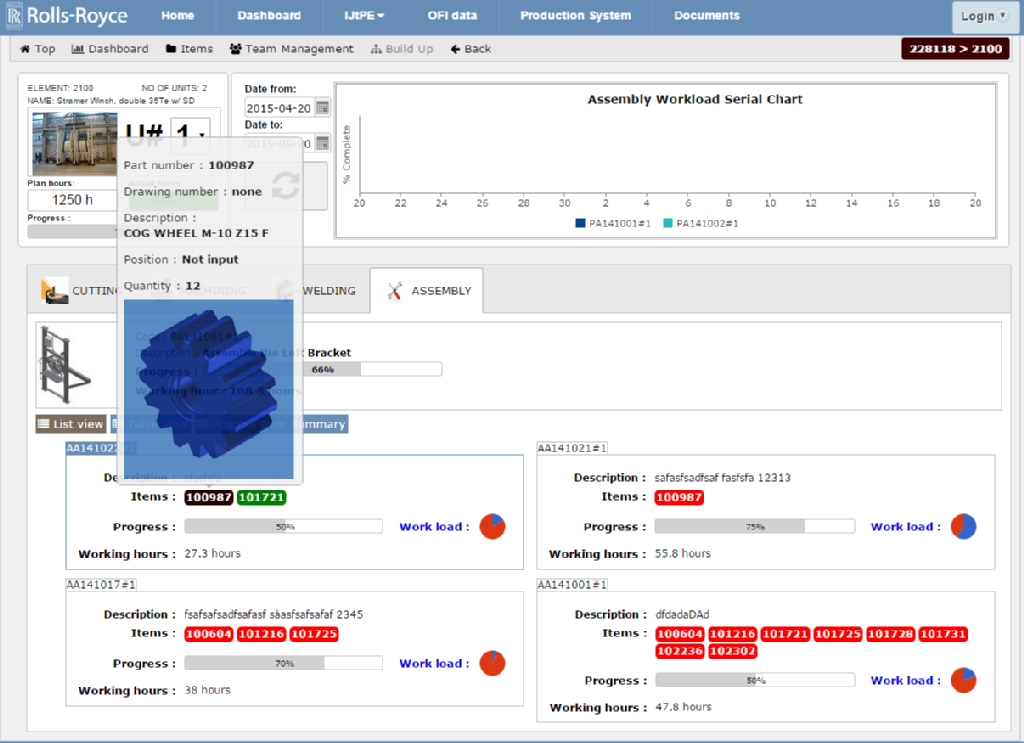Click item 100604 in AA141017#1 card
Screen dimensions: 1024x743
(x=208, y=634)
